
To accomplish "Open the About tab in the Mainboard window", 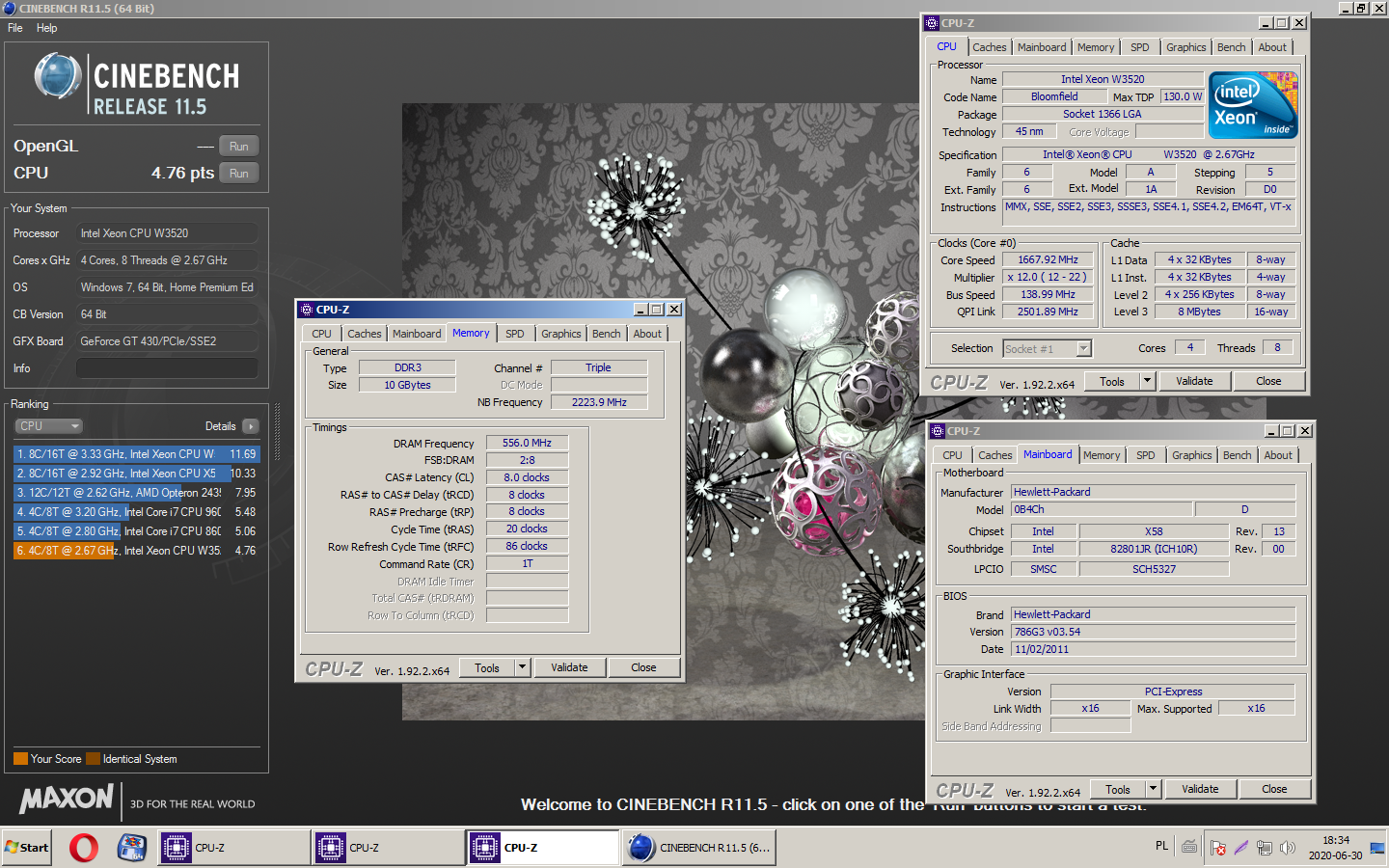I will [x=1278, y=455].
